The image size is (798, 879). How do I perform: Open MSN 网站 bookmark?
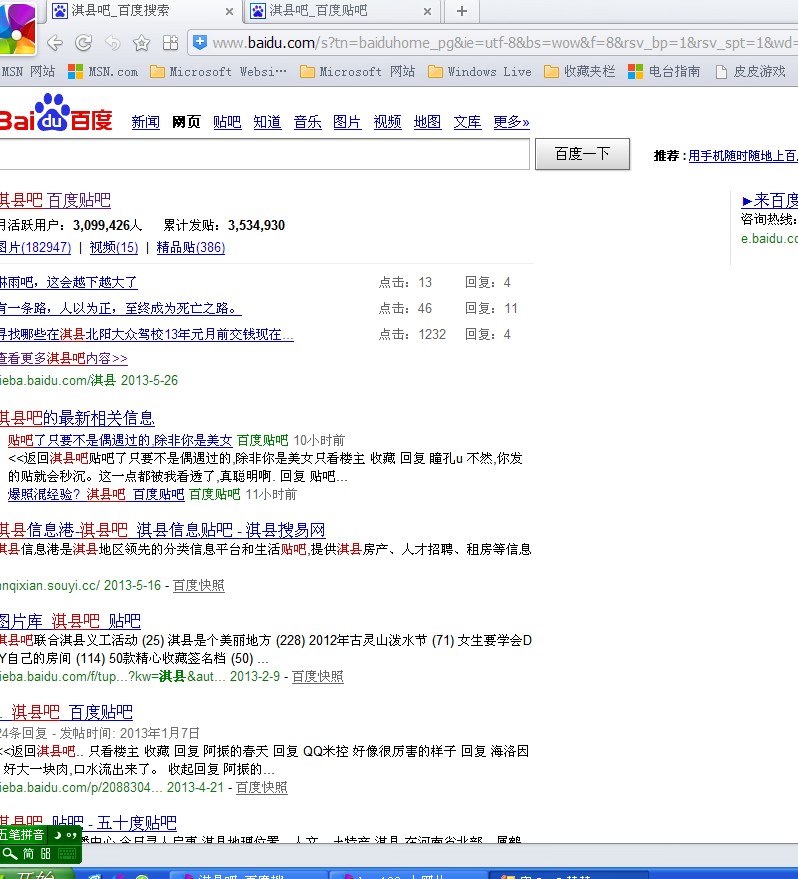point(28,72)
